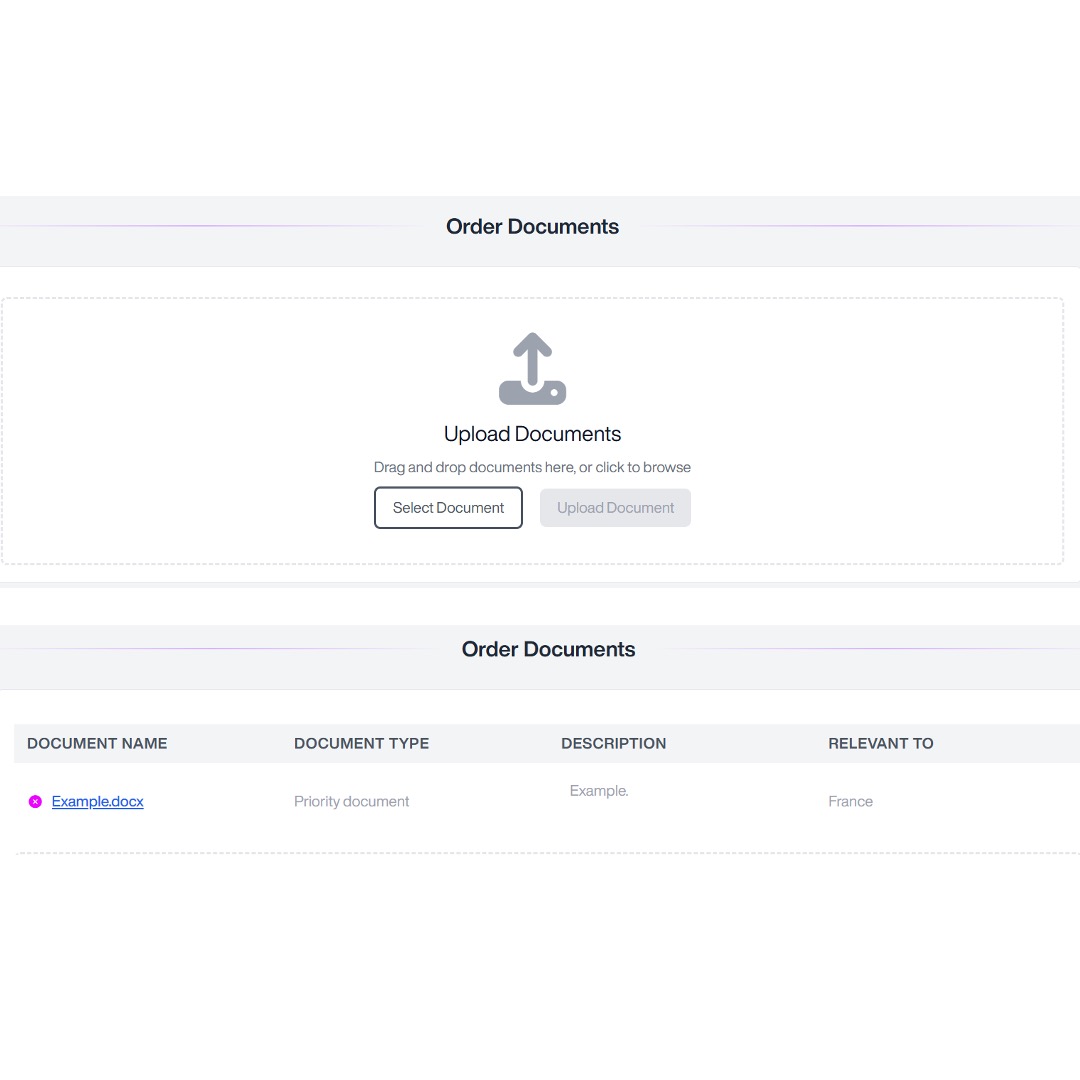Image resolution: width=1080 pixels, height=1080 pixels.
Task: Click the divider bar below the upload dropzone
Action: pyautogui.click(x=540, y=584)
